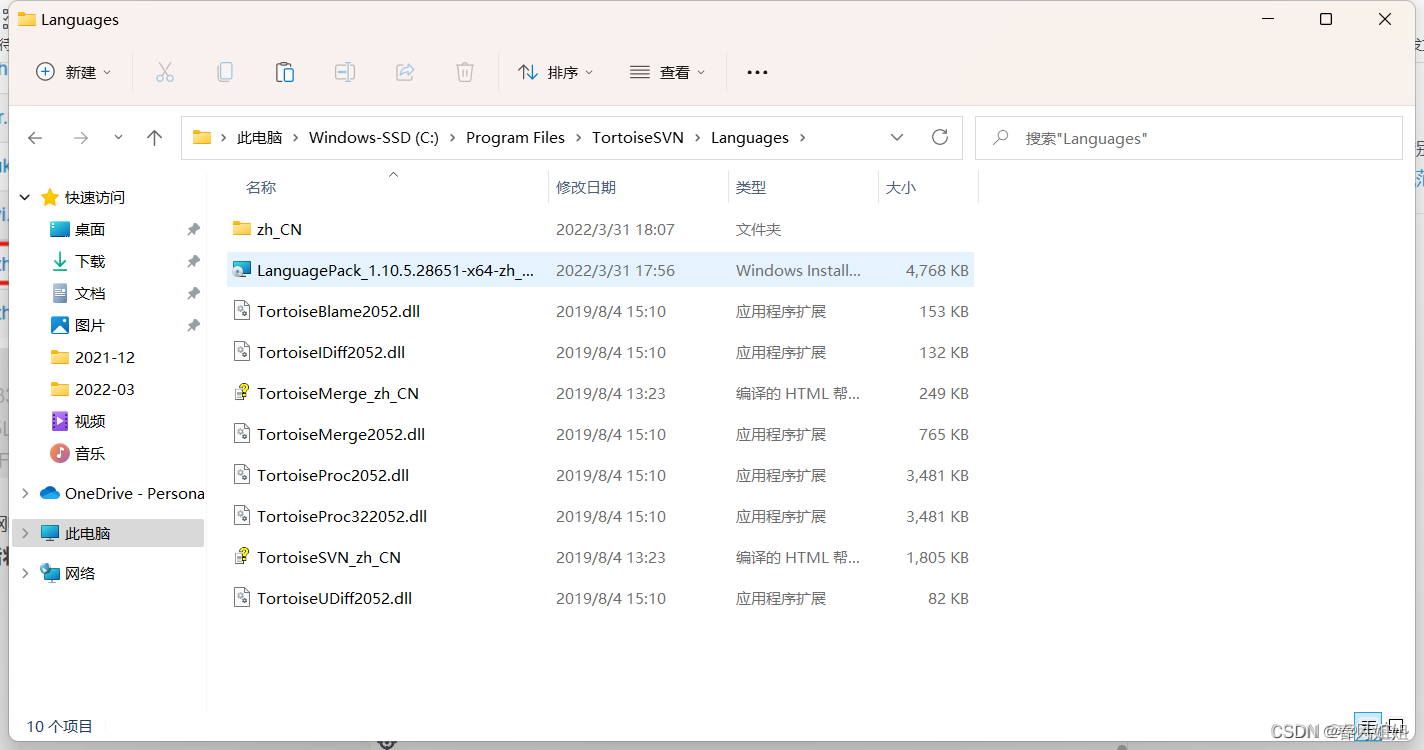Select the LanguagePack installer file icon
Image resolution: width=1424 pixels, height=750 pixels.
241,270
